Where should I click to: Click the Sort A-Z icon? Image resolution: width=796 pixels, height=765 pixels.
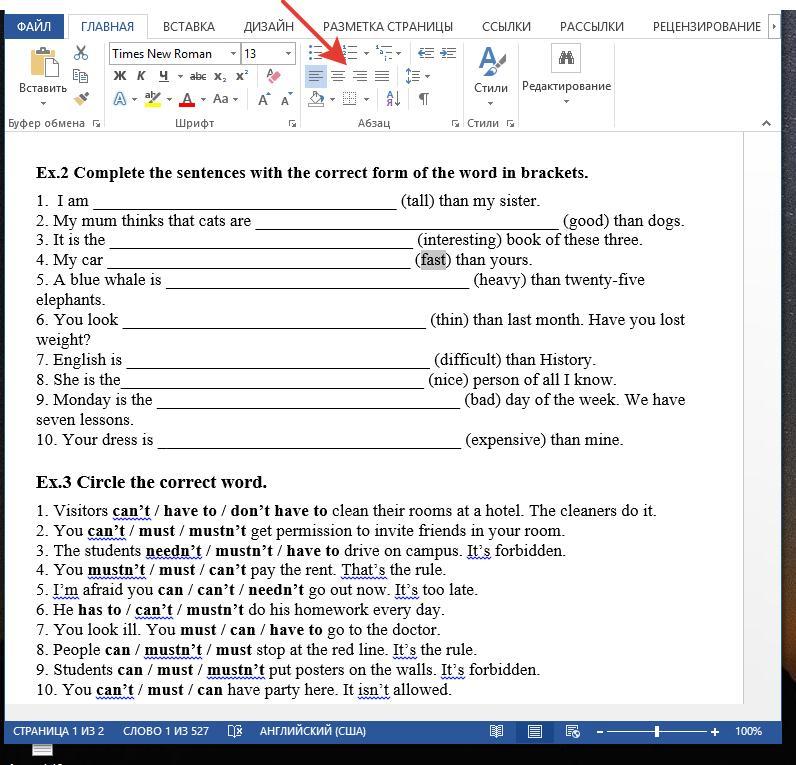[x=393, y=99]
